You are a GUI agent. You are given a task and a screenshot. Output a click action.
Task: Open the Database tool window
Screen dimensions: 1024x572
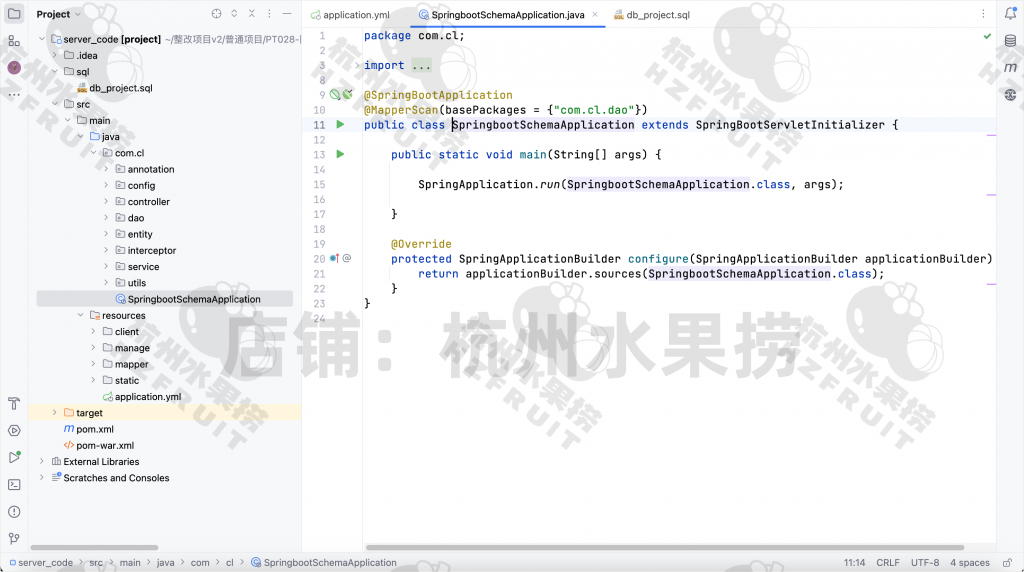coord(1010,41)
